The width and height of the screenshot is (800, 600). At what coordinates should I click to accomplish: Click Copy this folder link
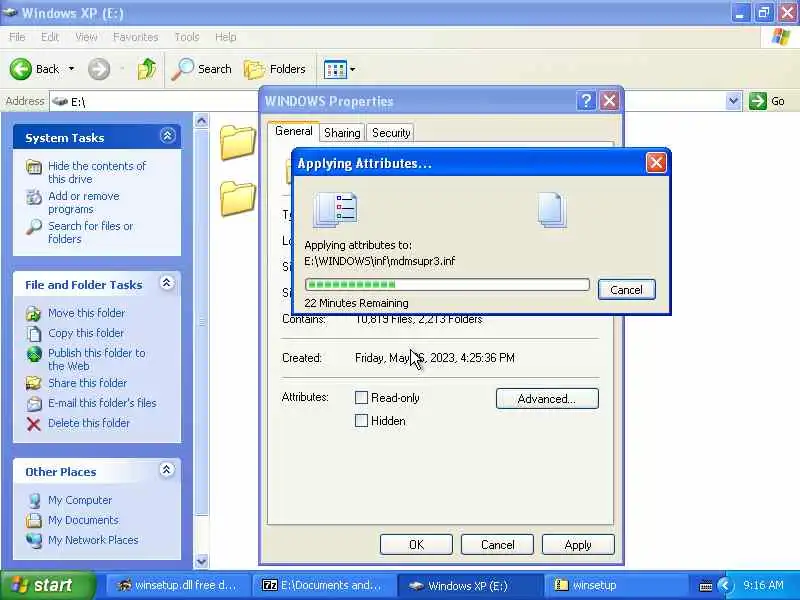coord(86,333)
